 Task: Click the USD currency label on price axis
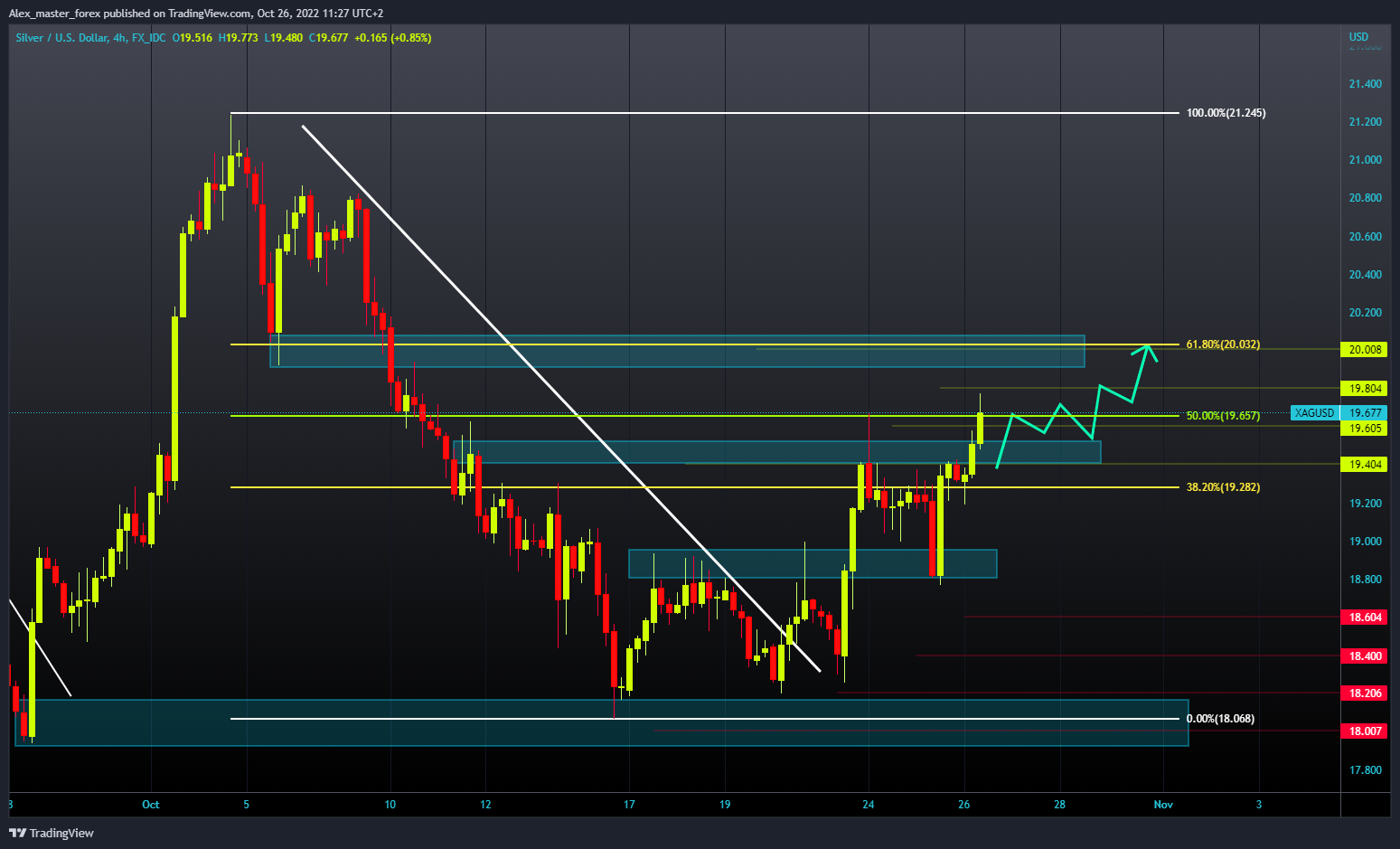[1358, 37]
